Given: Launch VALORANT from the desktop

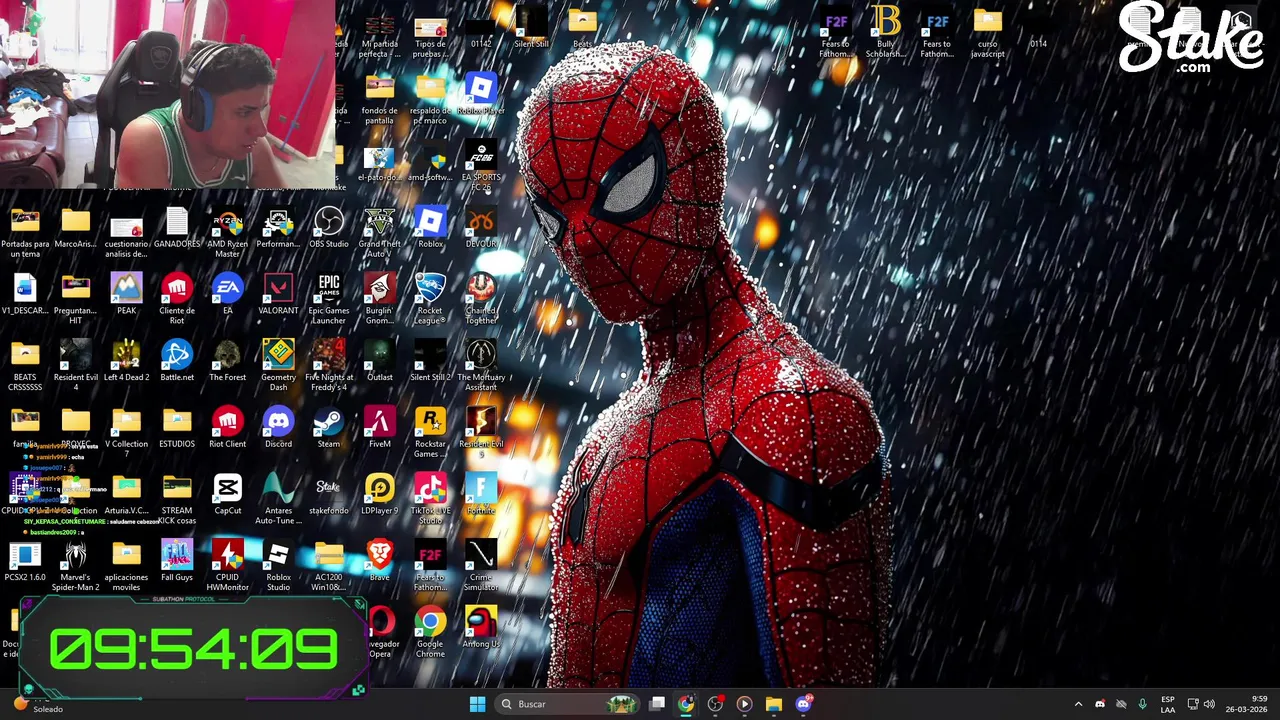Looking at the screenshot, I should [278, 294].
